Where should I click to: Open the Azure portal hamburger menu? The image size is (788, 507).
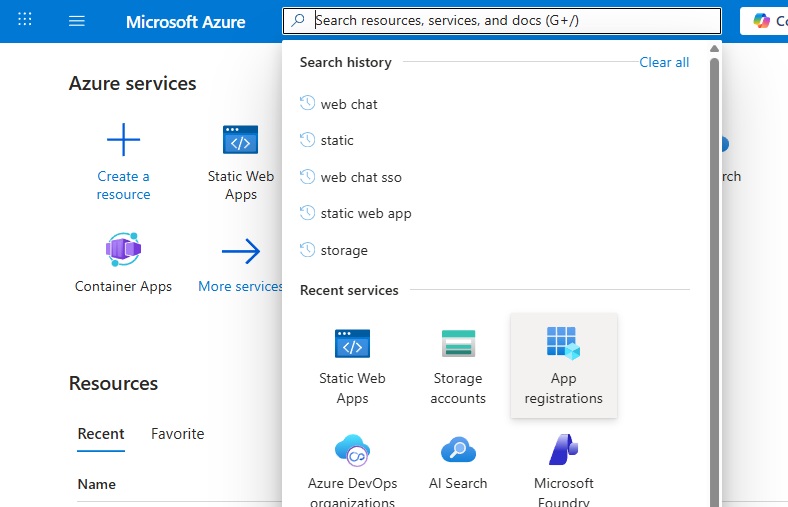coord(77,21)
